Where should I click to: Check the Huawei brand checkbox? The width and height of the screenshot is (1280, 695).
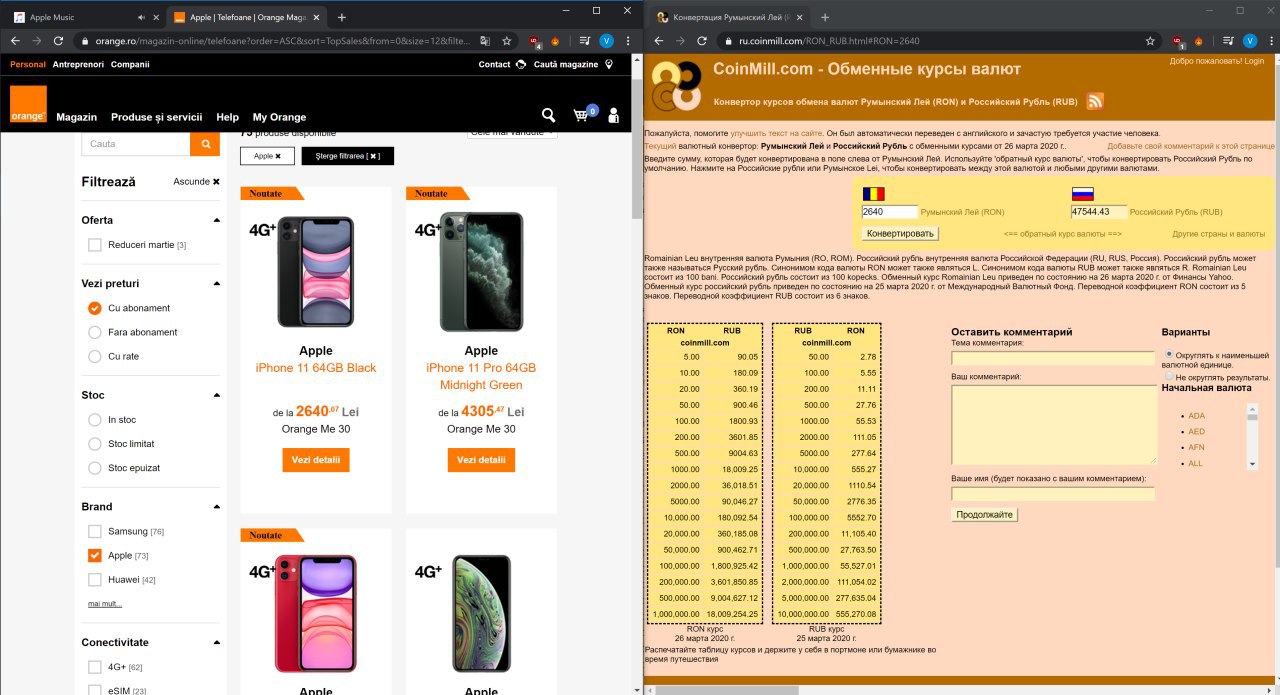pyautogui.click(x=95, y=579)
